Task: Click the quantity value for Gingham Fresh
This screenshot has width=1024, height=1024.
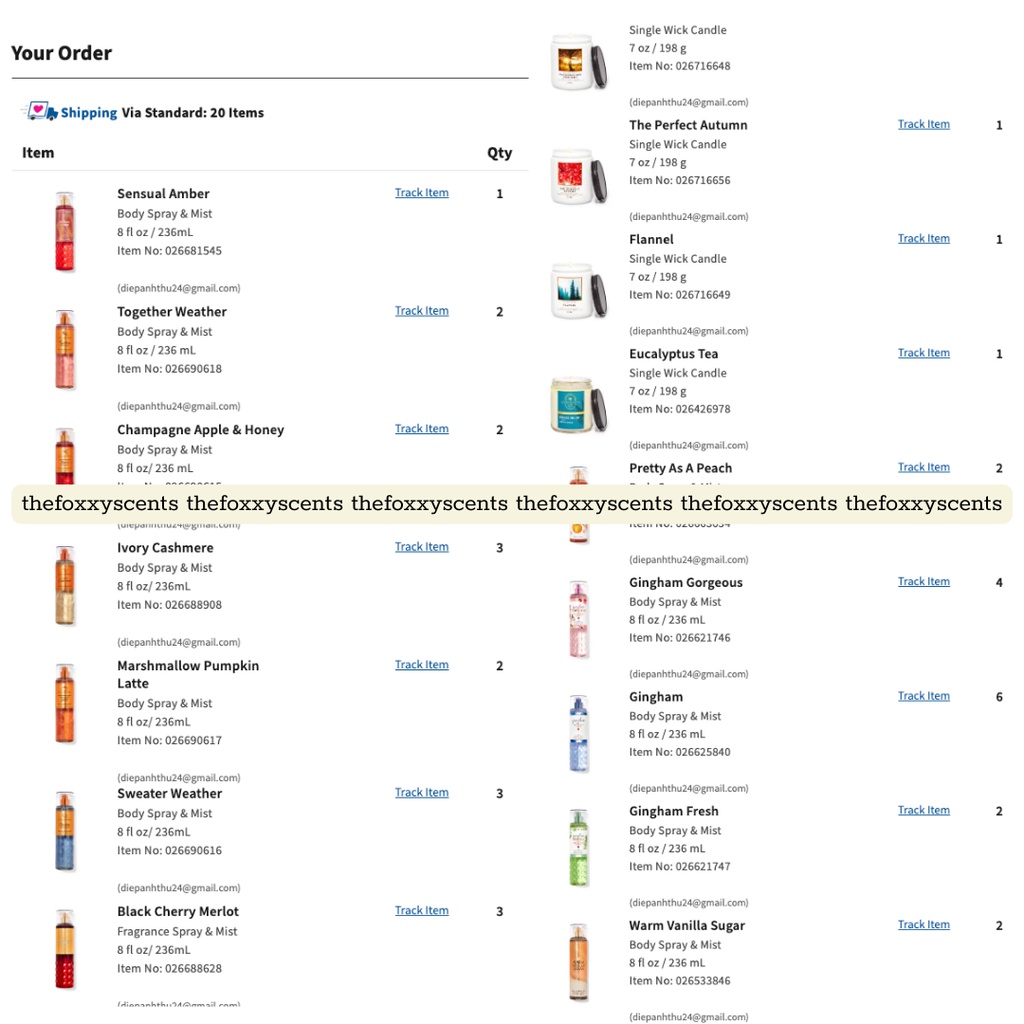Action: 998,811
